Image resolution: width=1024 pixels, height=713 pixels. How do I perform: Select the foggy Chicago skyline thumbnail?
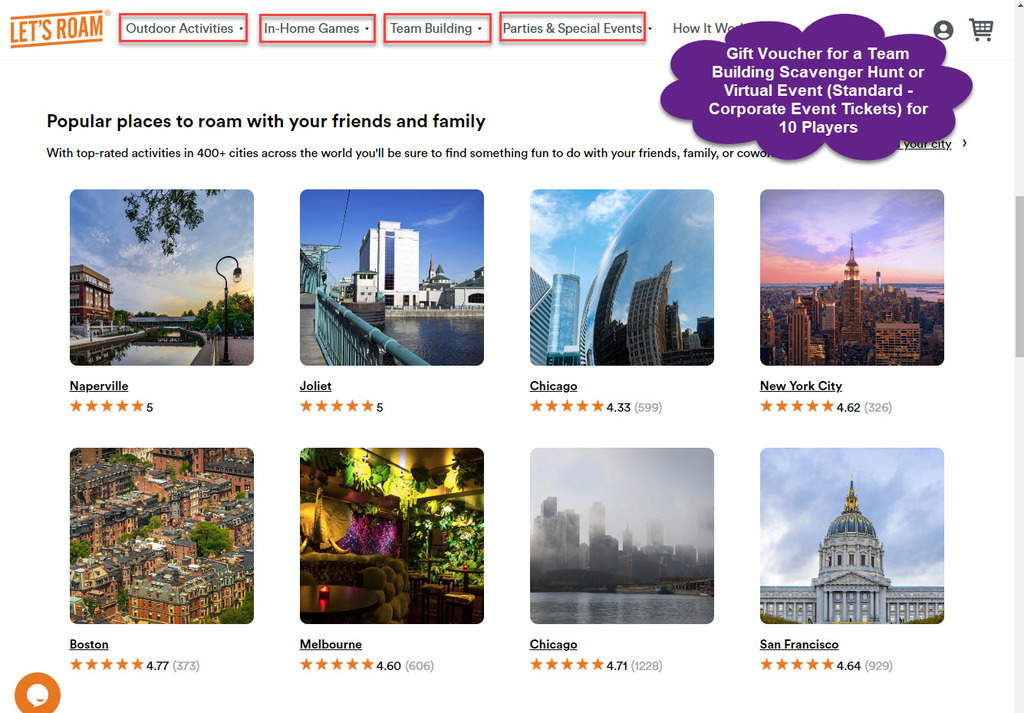(622, 536)
